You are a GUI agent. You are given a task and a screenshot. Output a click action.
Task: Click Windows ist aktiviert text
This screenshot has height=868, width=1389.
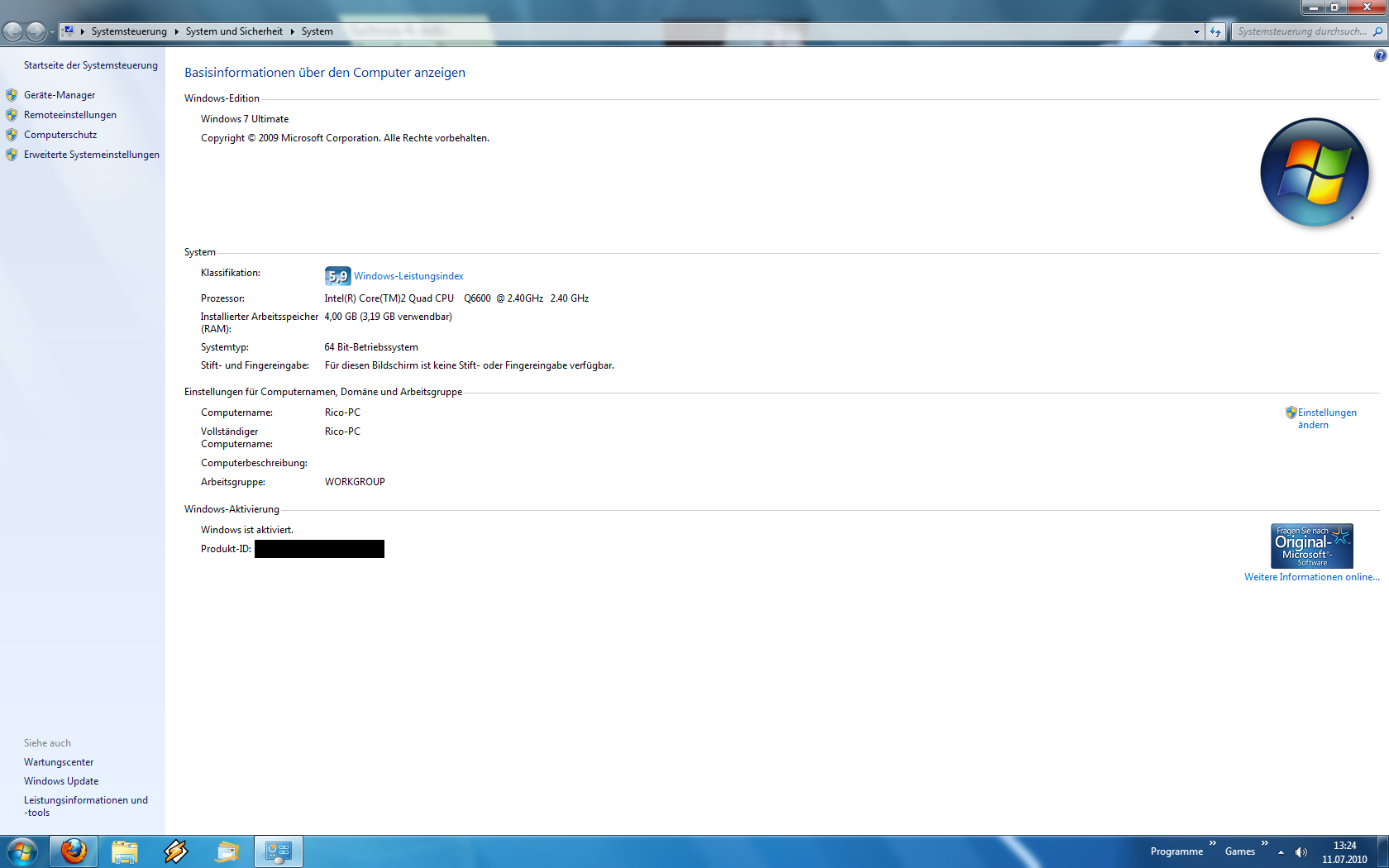(x=247, y=530)
